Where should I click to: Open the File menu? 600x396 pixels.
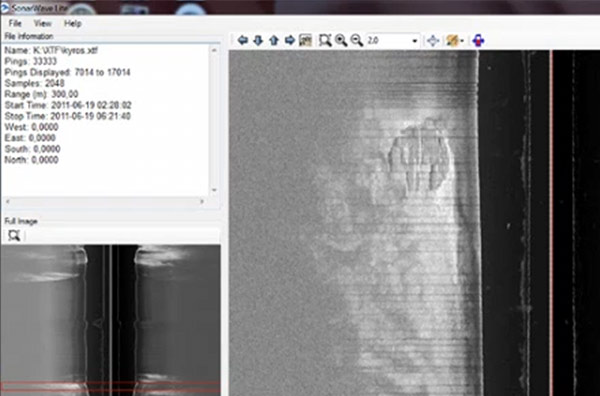tap(15, 24)
